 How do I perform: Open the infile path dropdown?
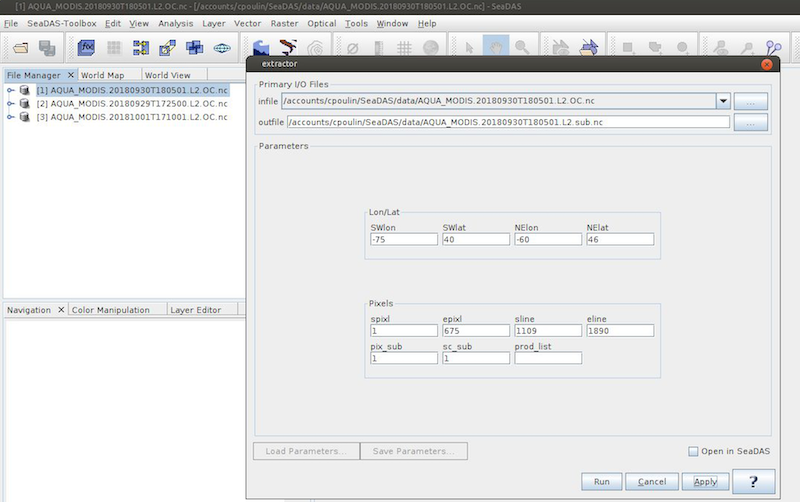[x=721, y=101]
